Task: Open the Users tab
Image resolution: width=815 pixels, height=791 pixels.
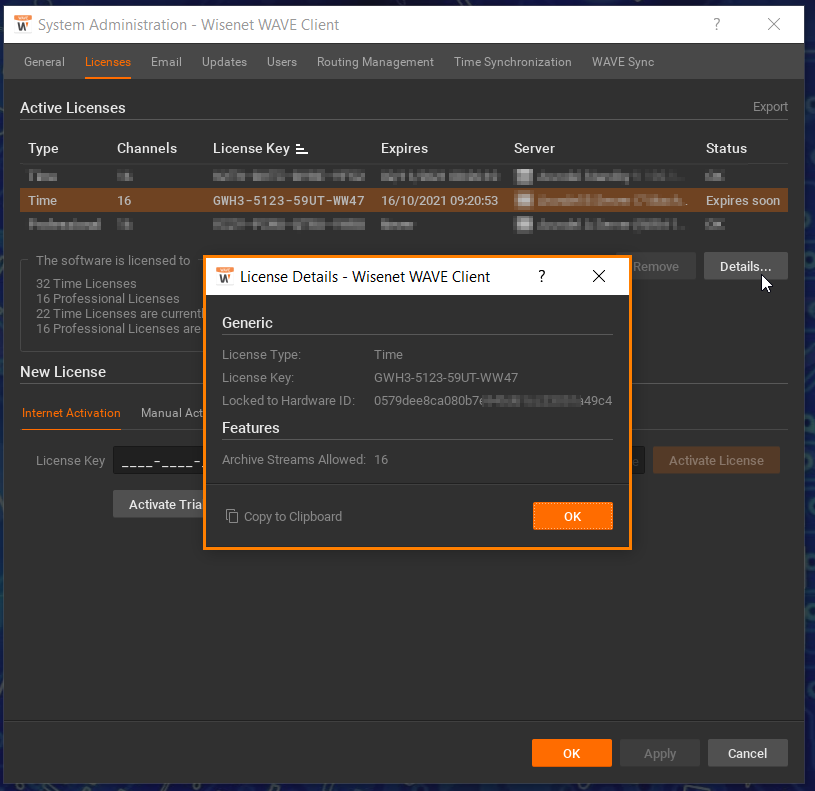Action: [282, 61]
